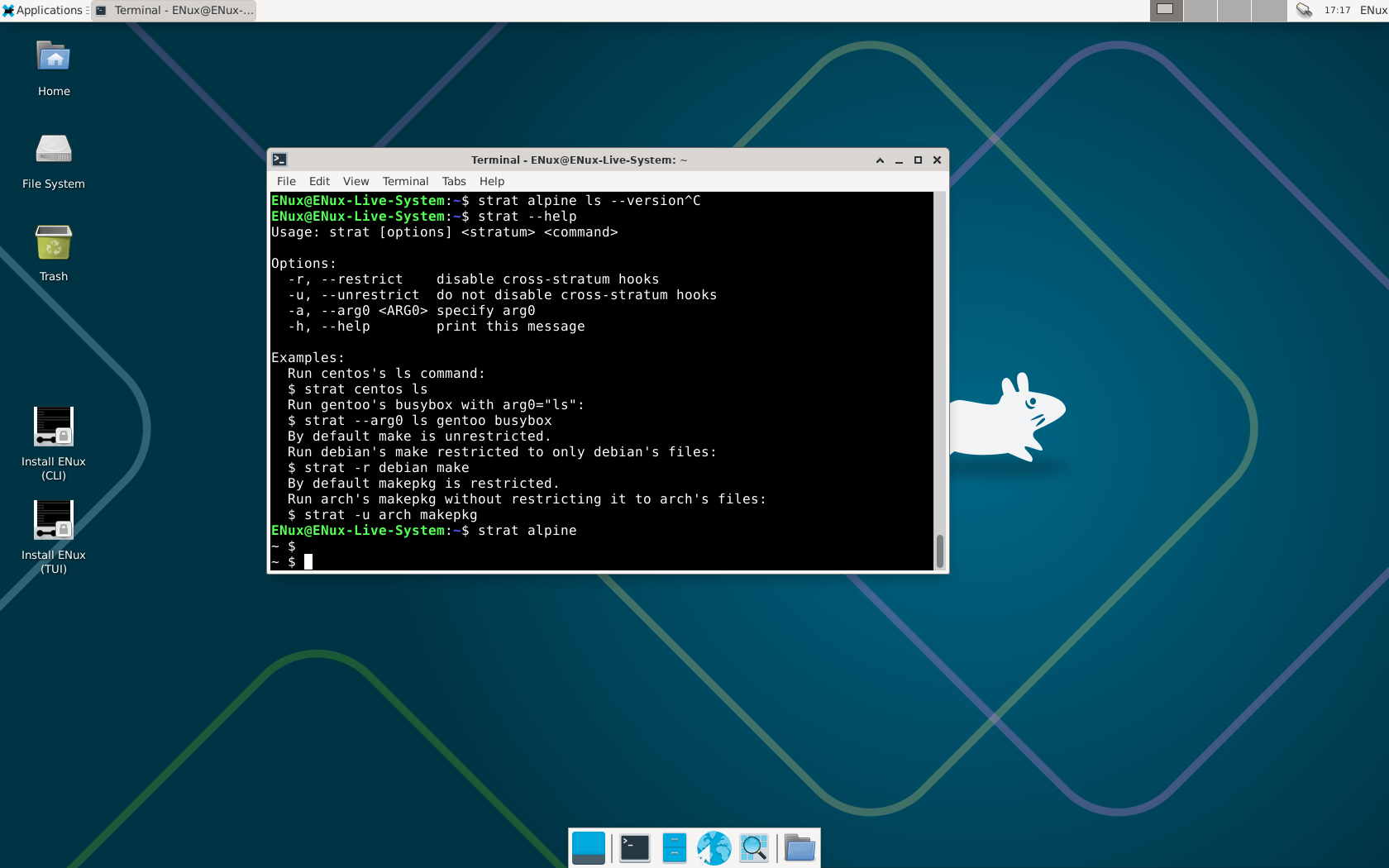The image size is (1389, 868).
Task: Click the "$ strat centos ls" example line
Action: tap(358, 389)
